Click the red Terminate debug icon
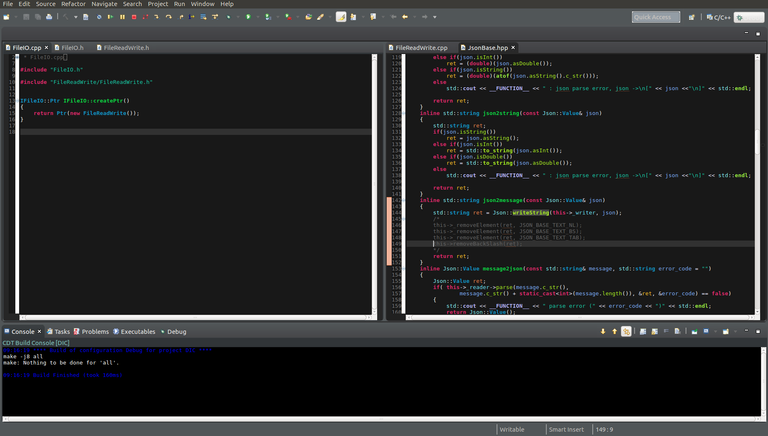 click(134, 17)
